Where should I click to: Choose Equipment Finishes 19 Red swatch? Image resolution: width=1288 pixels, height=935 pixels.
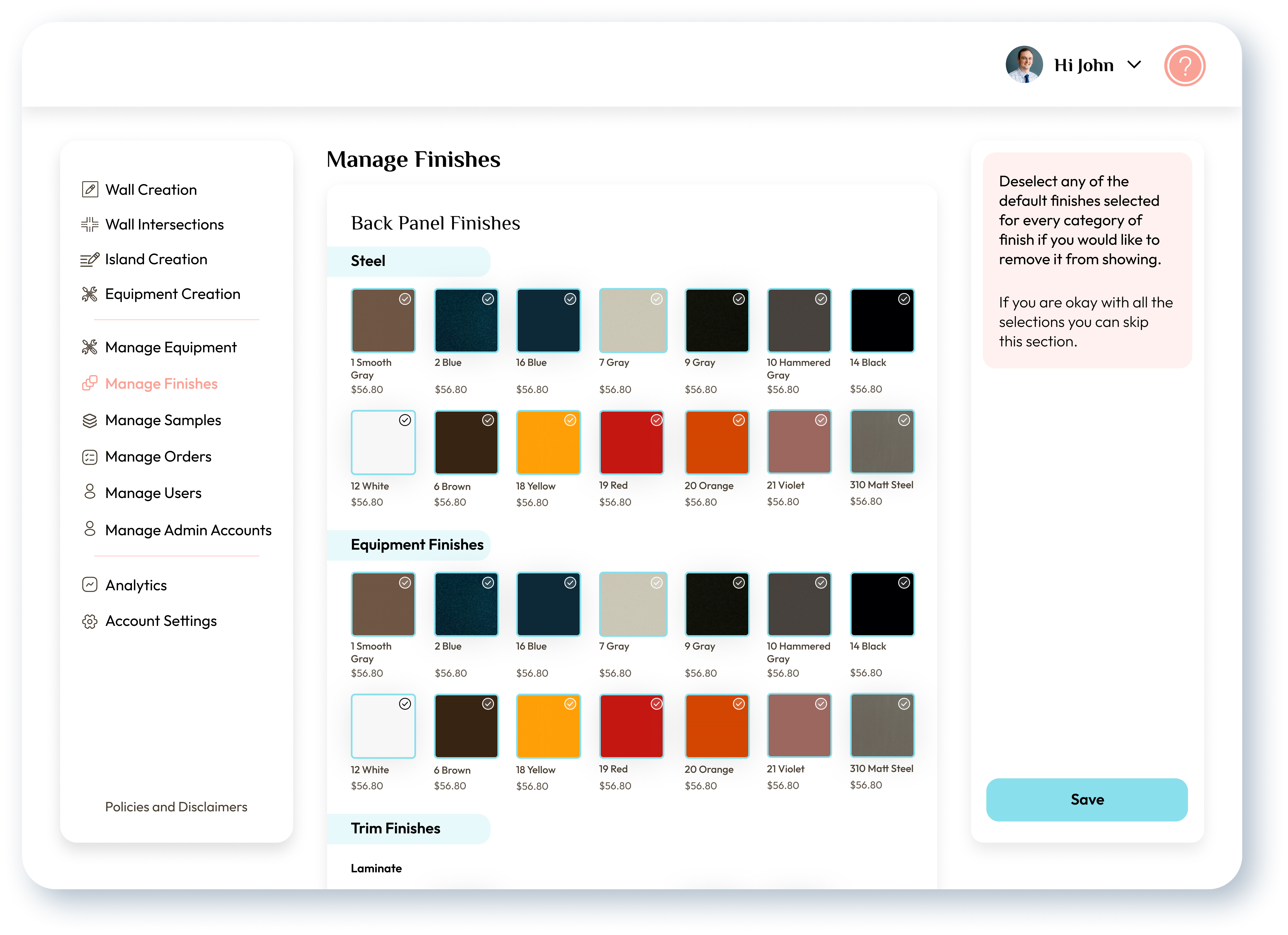(632, 726)
